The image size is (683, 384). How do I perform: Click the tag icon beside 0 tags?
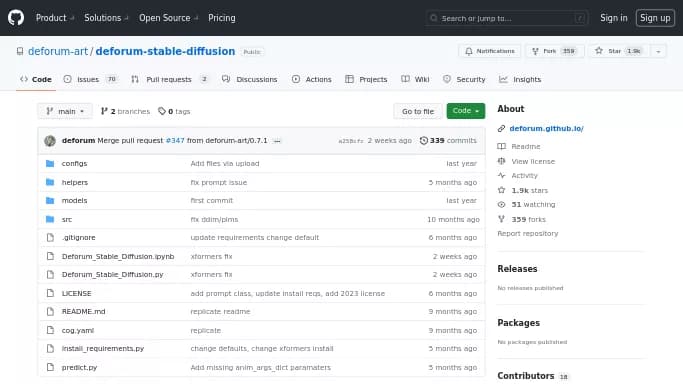click(162, 111)
